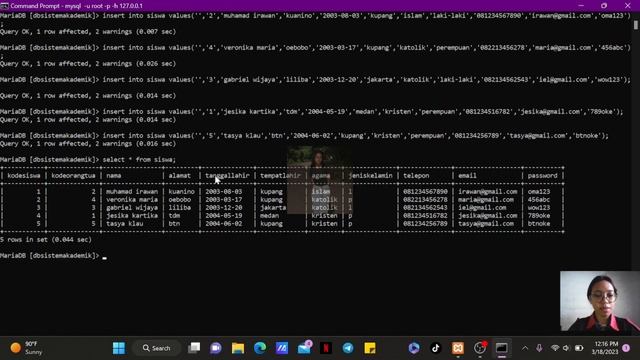Open the notification center badge

(x=626, y=348)
